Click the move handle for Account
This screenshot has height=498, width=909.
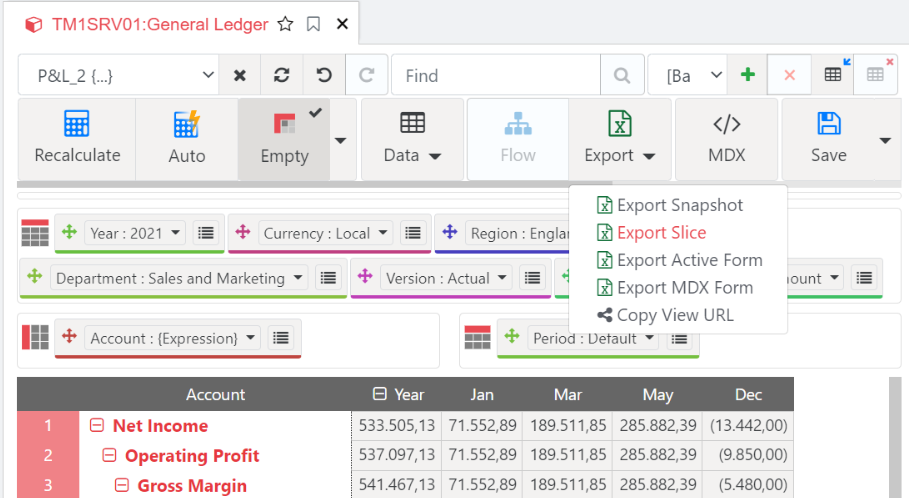point(70,336)
